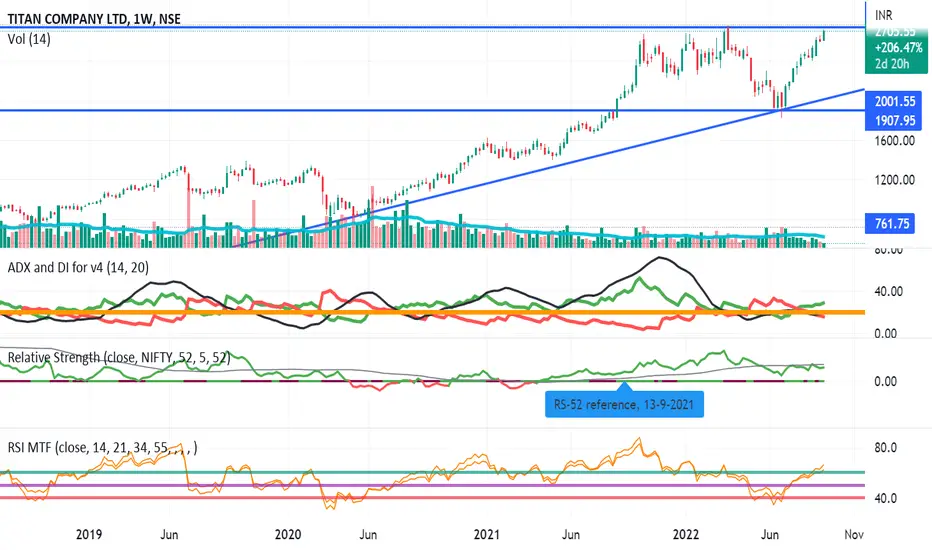Select the orange horizontal line in ADX pane
The image size is (932, 550).
point(432,312)
